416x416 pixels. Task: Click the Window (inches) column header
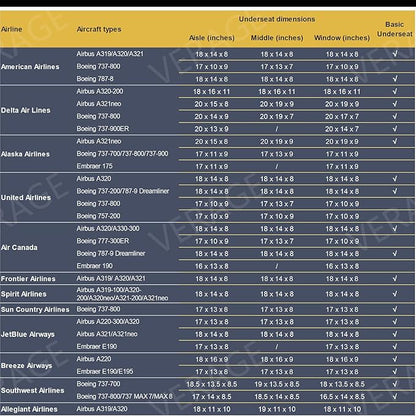tap(342, 38)
